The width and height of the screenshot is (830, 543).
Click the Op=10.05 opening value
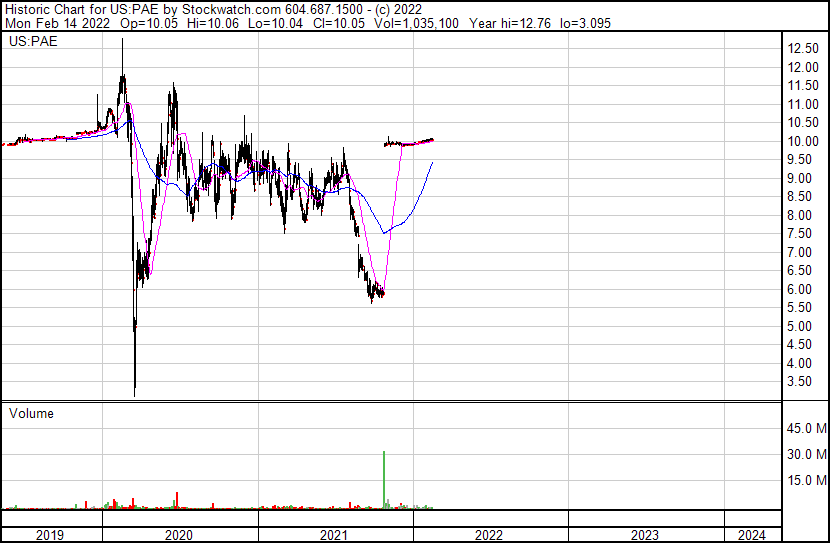[x=149, y=23]
